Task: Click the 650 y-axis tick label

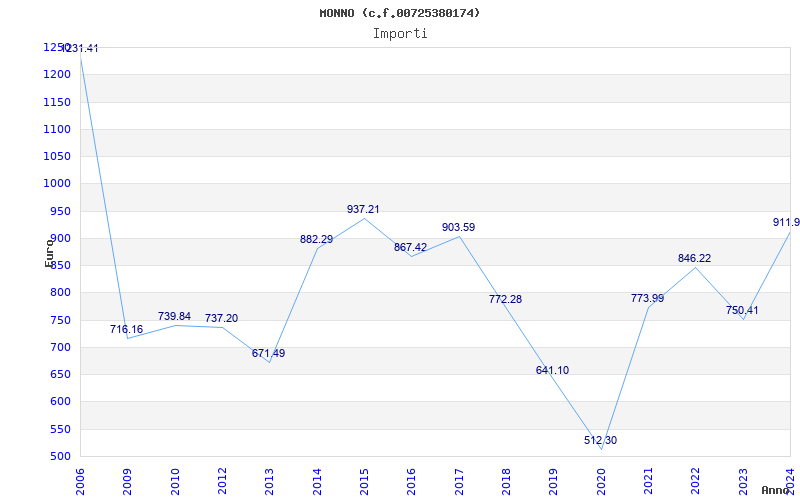Action: [x=60, y=374]
